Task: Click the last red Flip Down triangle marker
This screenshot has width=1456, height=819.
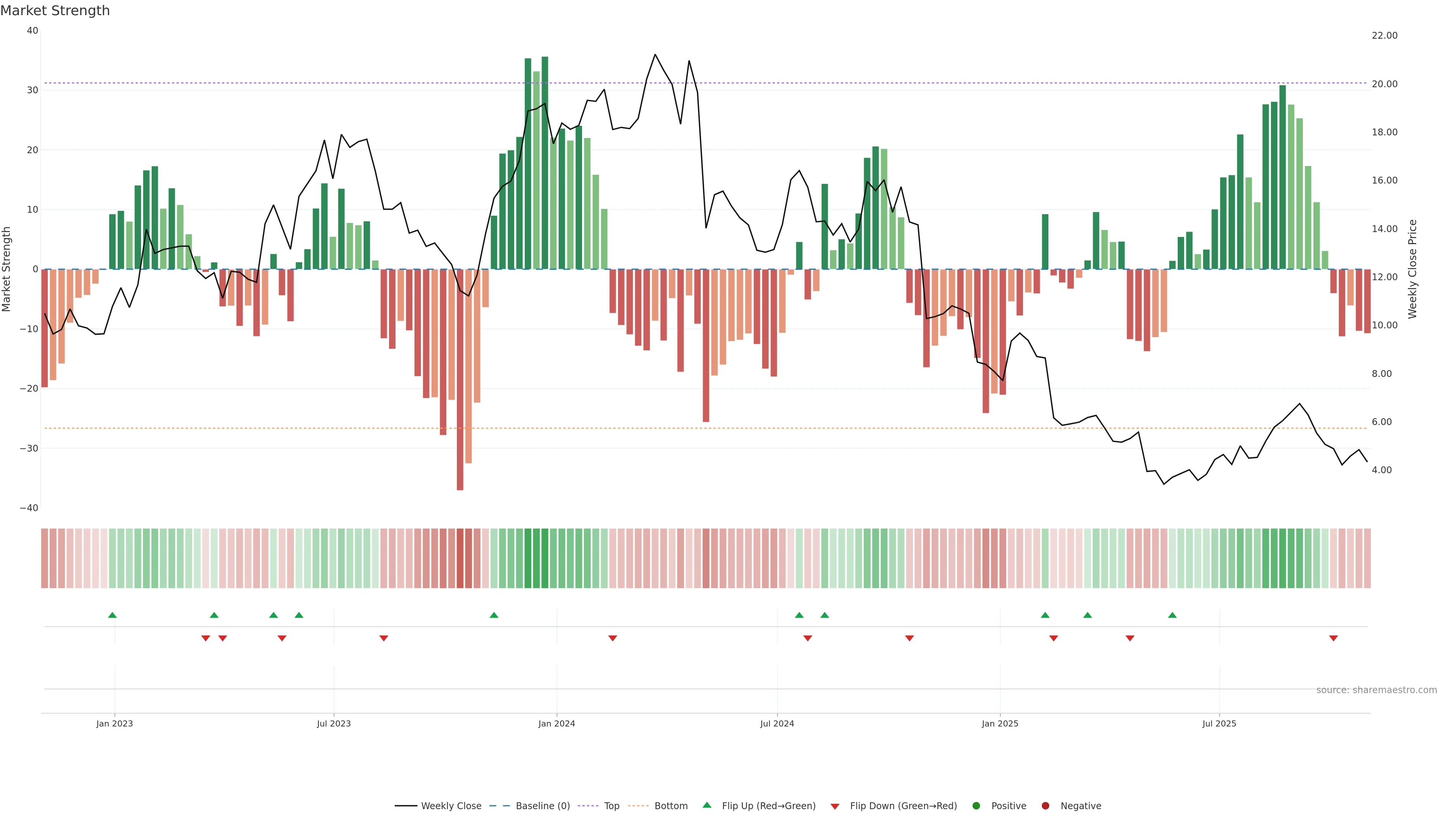Action: [x=1334, y=638]
